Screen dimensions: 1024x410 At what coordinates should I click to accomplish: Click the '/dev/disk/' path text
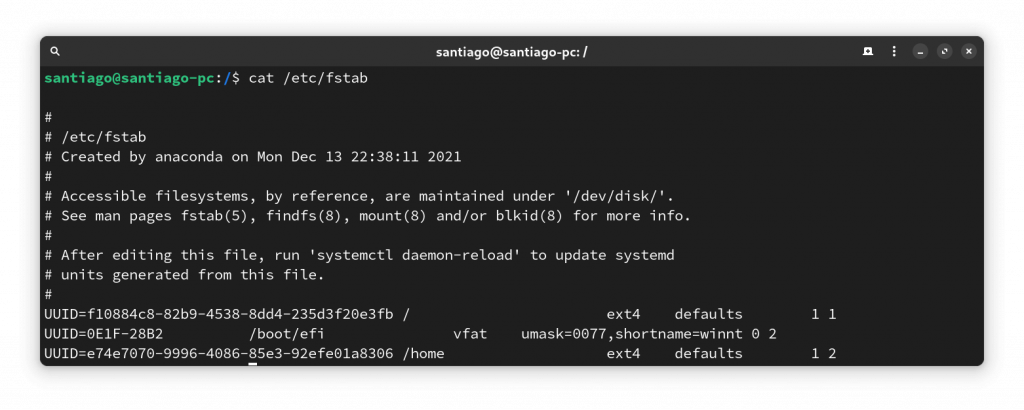pyautogui.click(x=614, y=196)
